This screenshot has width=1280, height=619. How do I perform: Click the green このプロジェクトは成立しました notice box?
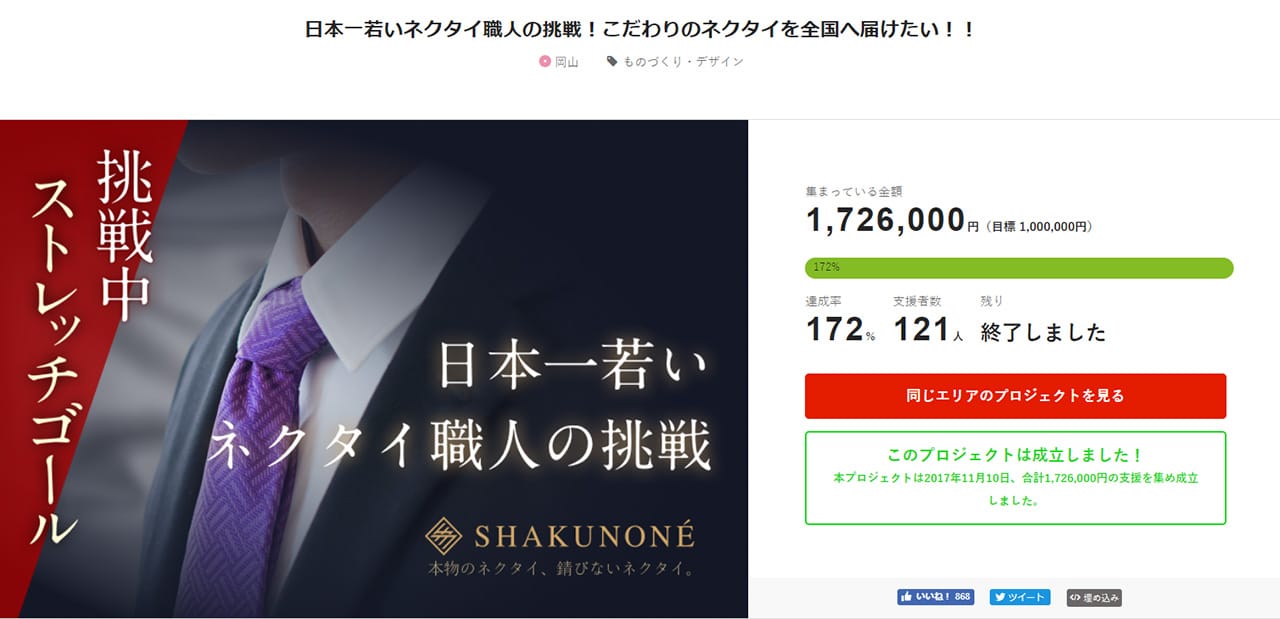coord(1015,478)
